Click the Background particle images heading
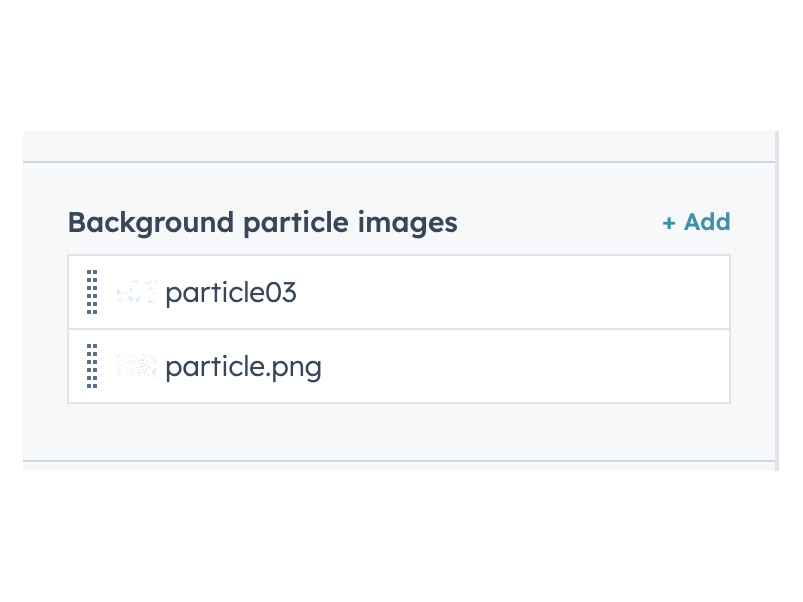The image size is (803, 602). coord(262,222)
